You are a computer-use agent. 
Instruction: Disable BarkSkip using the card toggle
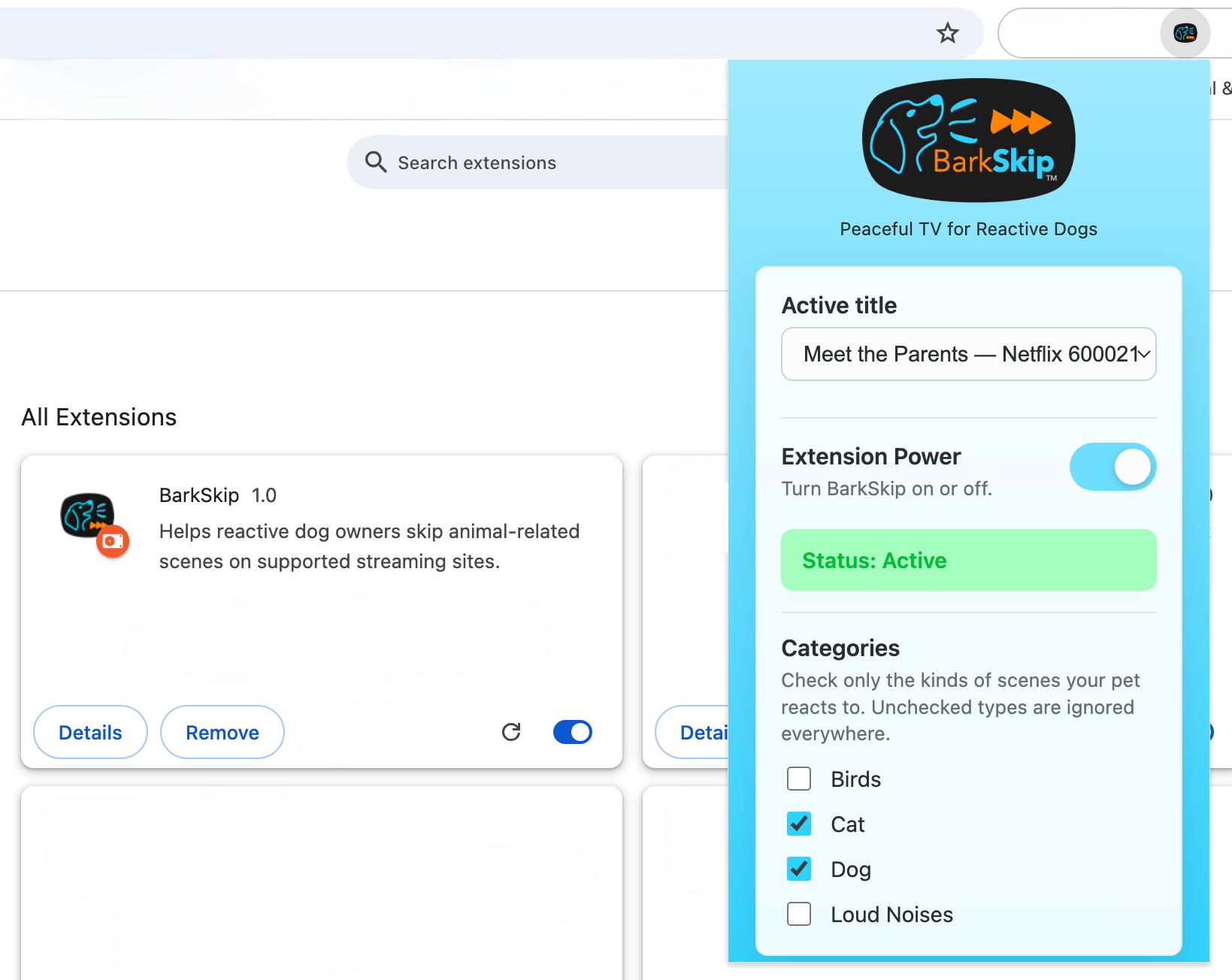[x=573, y=732]
